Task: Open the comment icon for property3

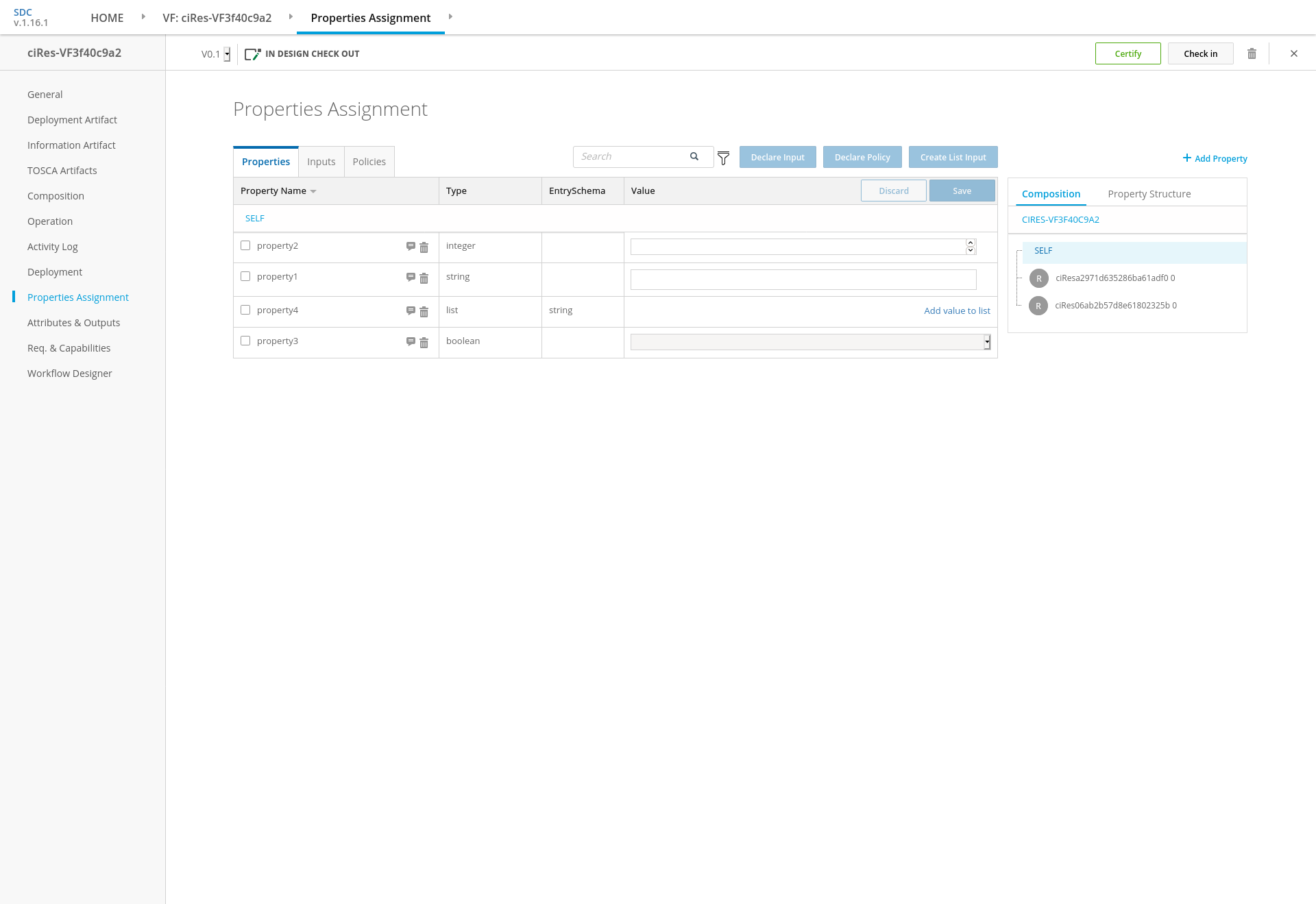Action: [x=411, y=342]
